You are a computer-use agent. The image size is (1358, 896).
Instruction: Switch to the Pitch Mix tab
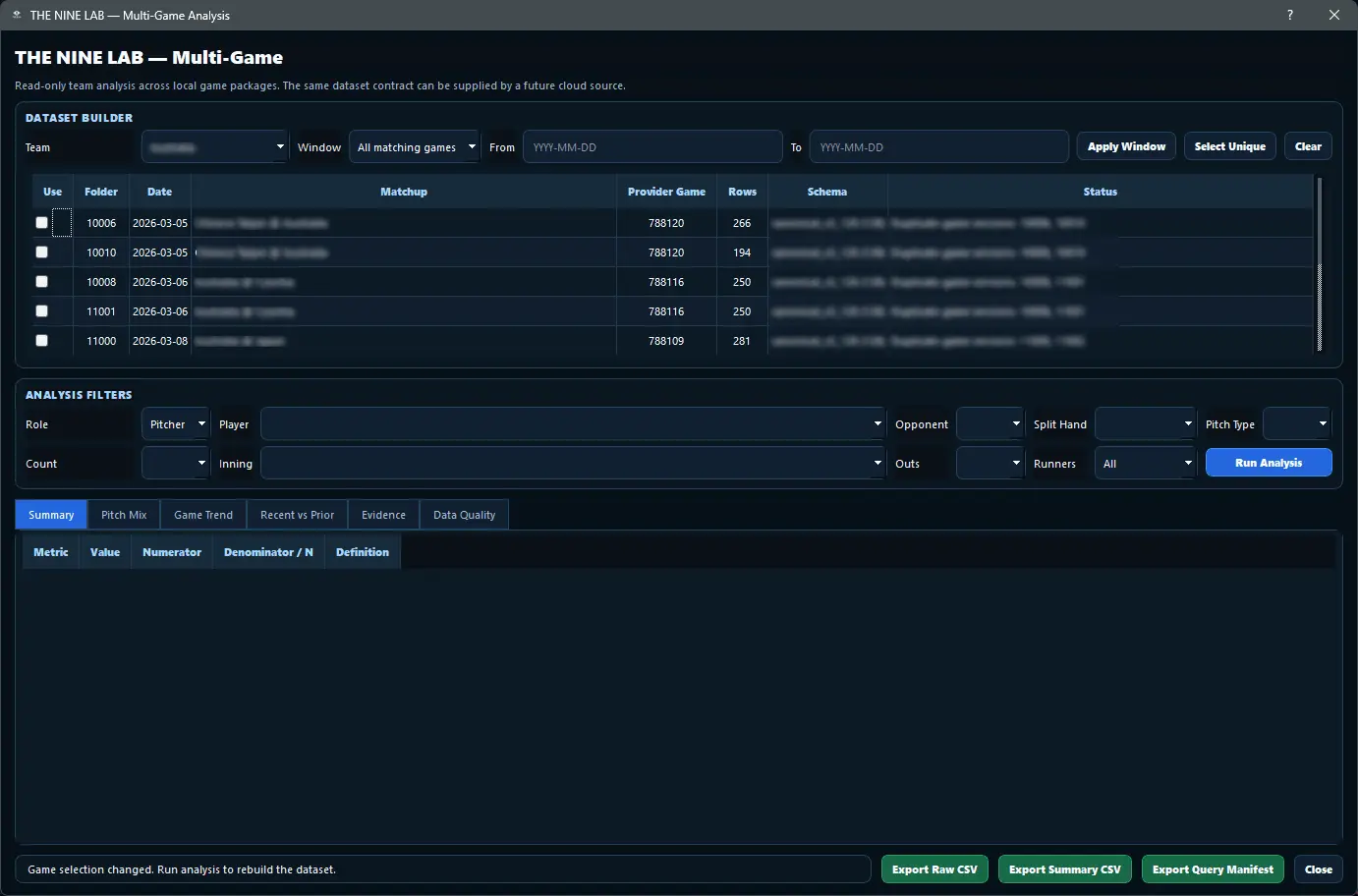(124, 515)
